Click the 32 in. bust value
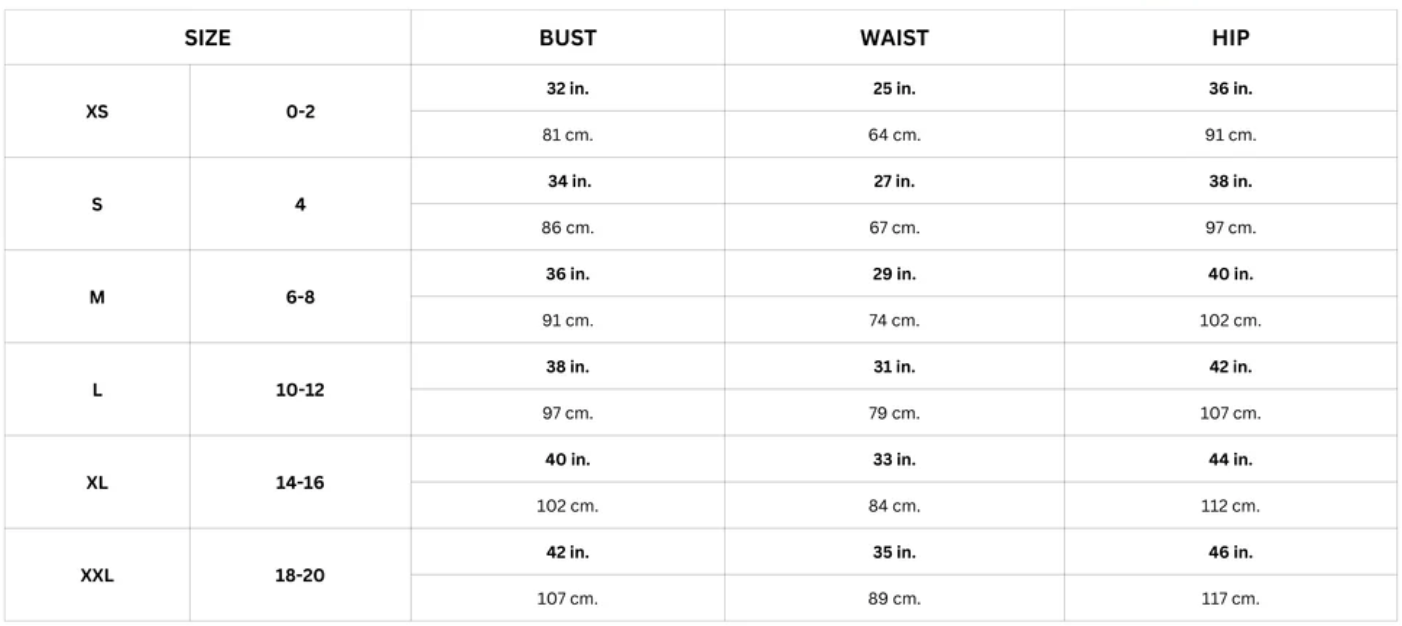This screenshot has height=626, width=1402. (567, 88)
